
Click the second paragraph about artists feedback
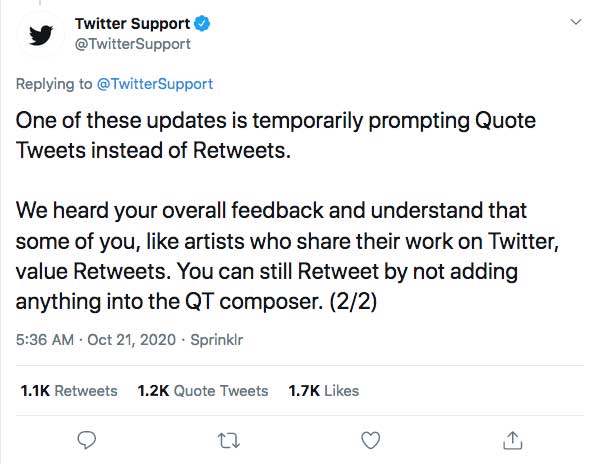pyautogui.click(x=287, y=256)
